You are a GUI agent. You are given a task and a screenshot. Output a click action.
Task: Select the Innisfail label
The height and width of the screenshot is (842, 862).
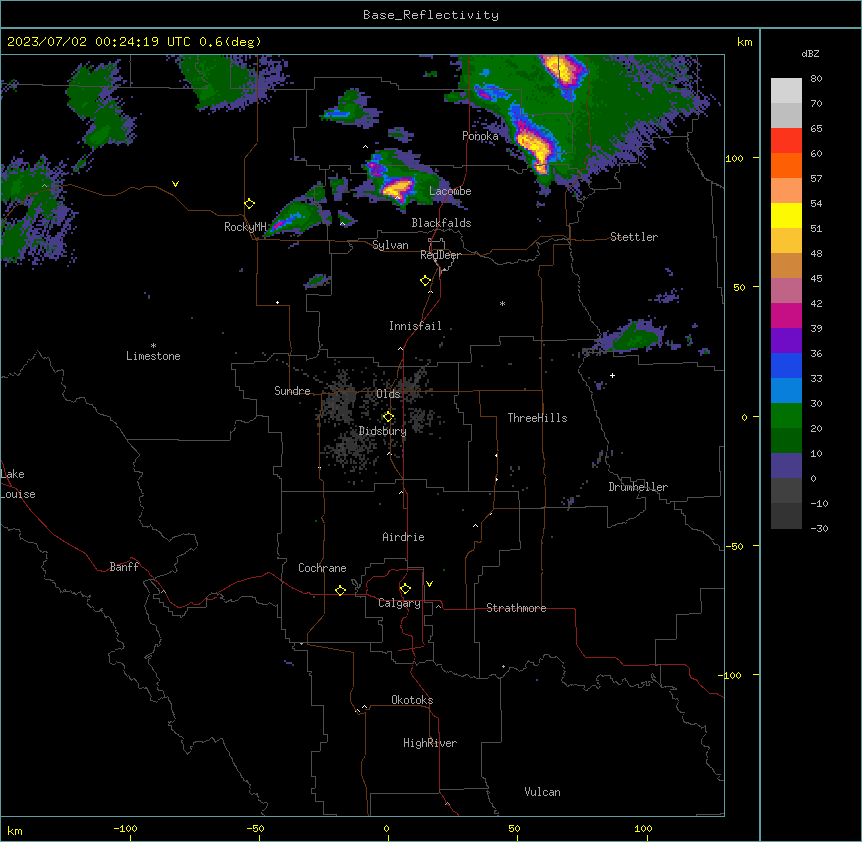point(415,326)
